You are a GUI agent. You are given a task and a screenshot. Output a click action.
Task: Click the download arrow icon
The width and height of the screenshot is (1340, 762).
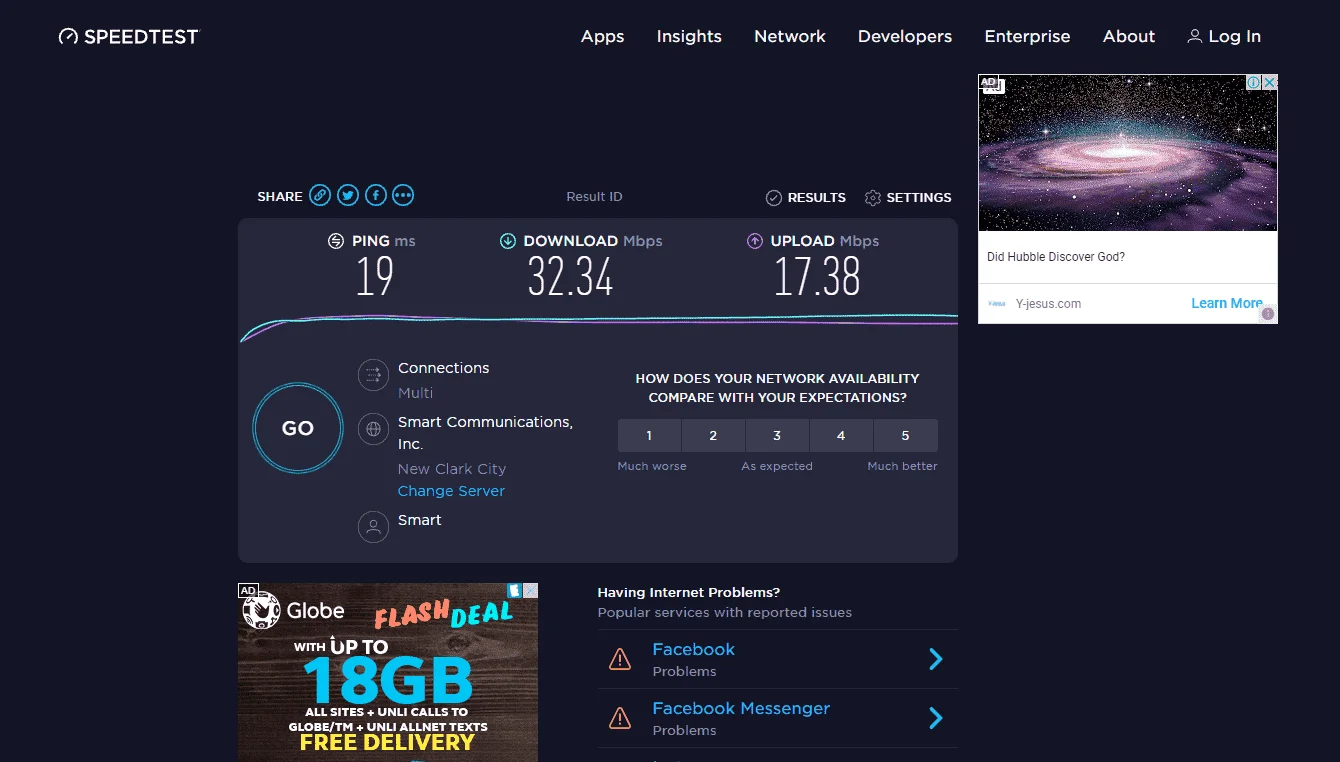pos(508,241)
